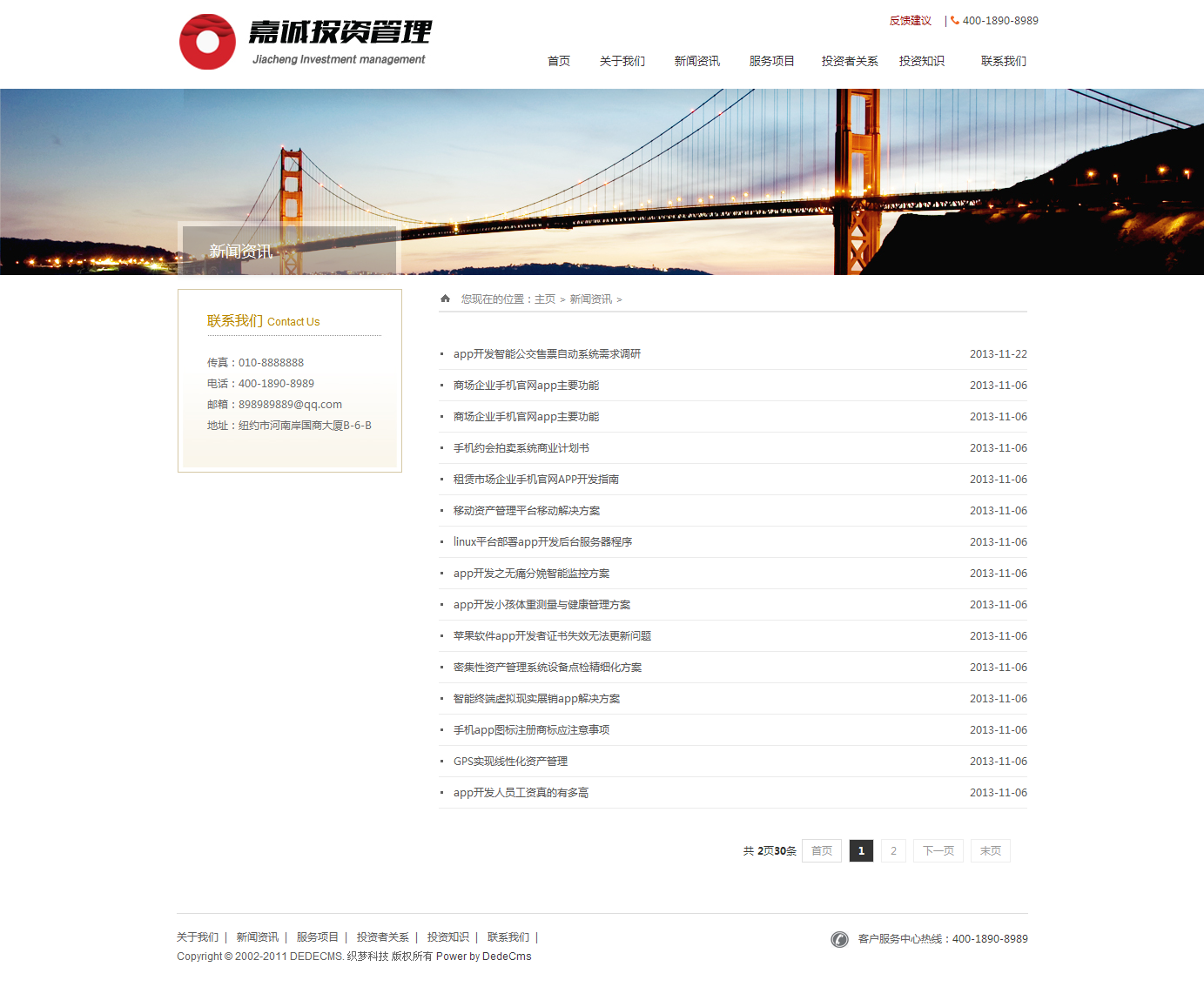Go to page 2 in pagination
1204x1007 pixels.
click(x=893, y=850)
